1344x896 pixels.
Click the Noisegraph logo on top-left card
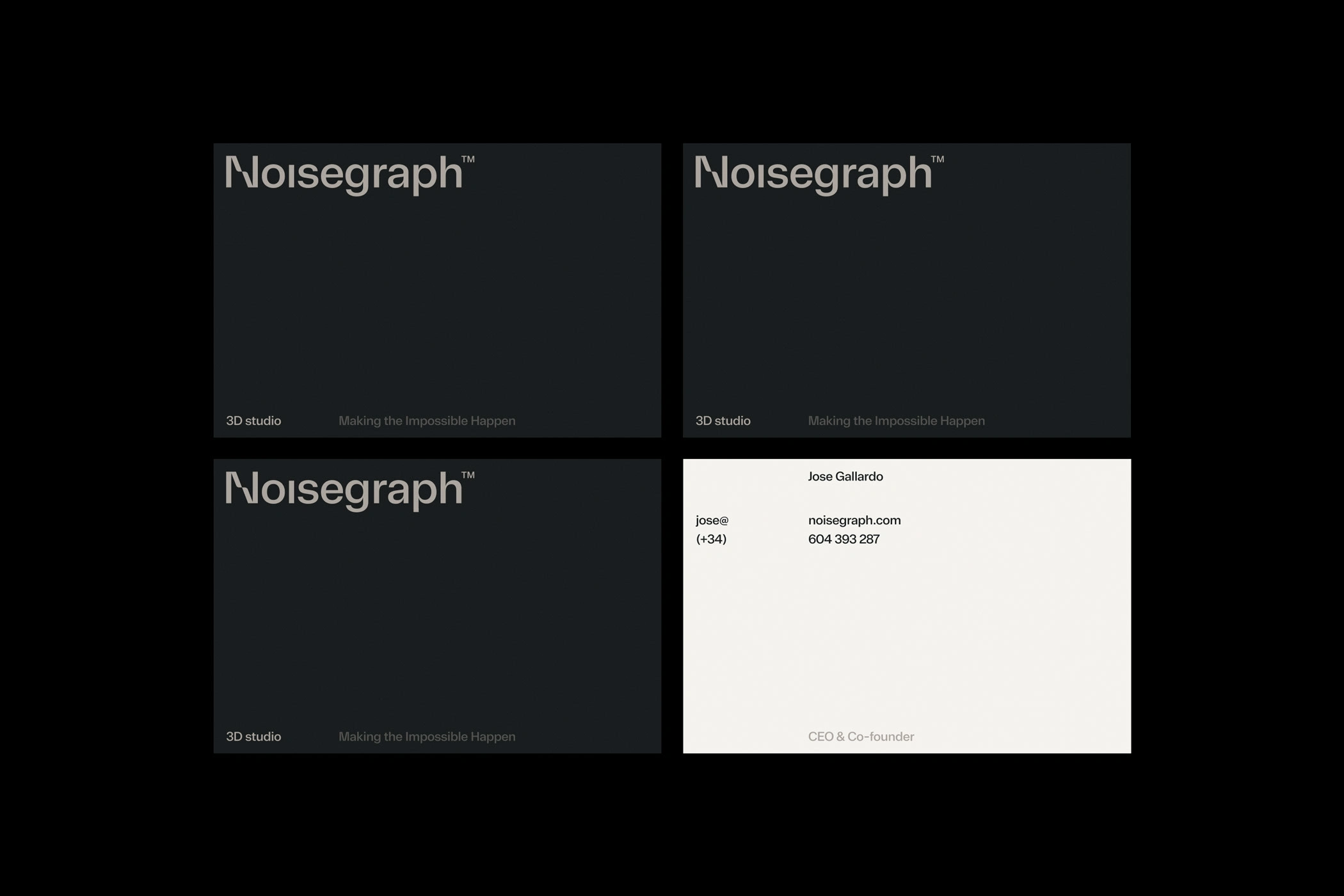coord(343,173)
